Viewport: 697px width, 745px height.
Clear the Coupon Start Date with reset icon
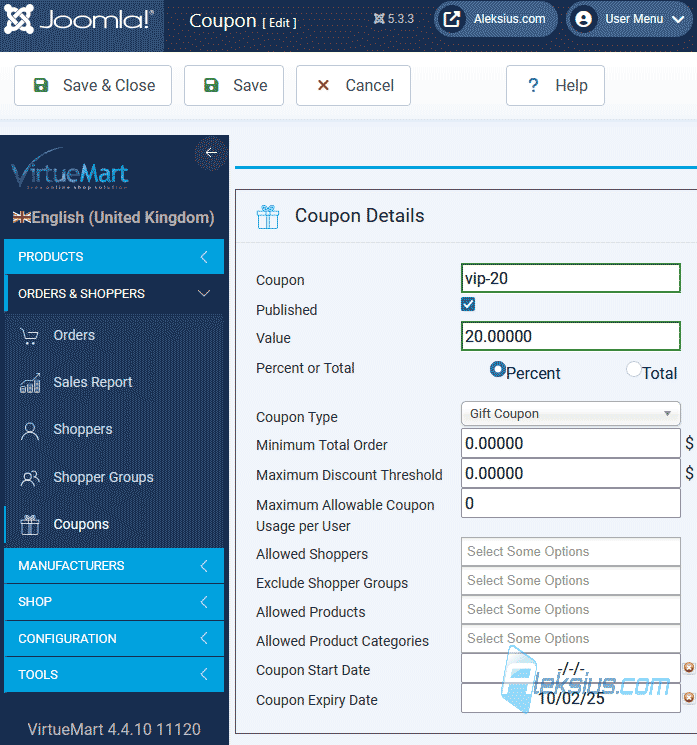pyautogui.click(x=689, y=668)
